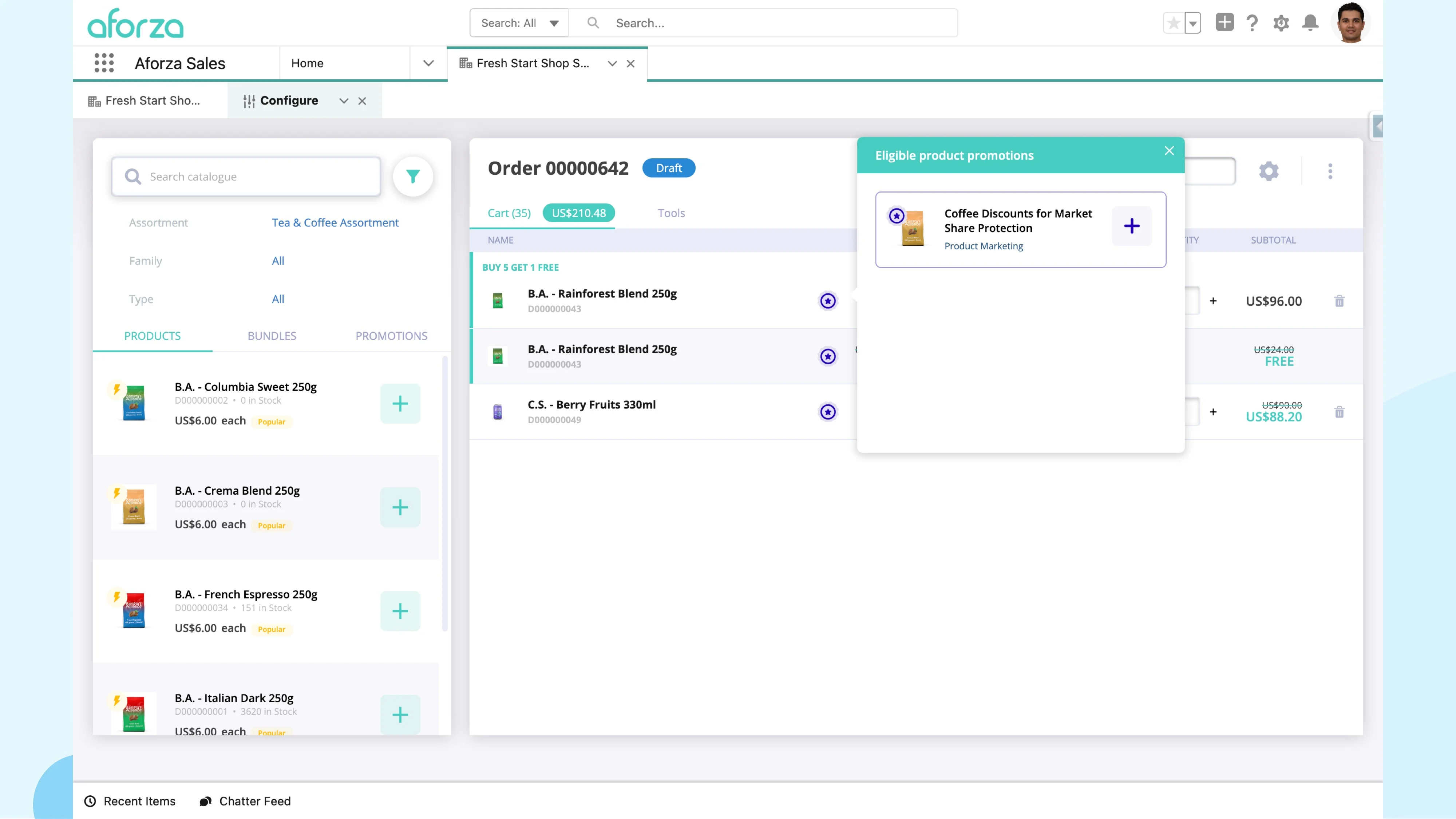Add B.A. - Crema Blend 250g to cart
1456x819 pixels.
tap(400, 507)
